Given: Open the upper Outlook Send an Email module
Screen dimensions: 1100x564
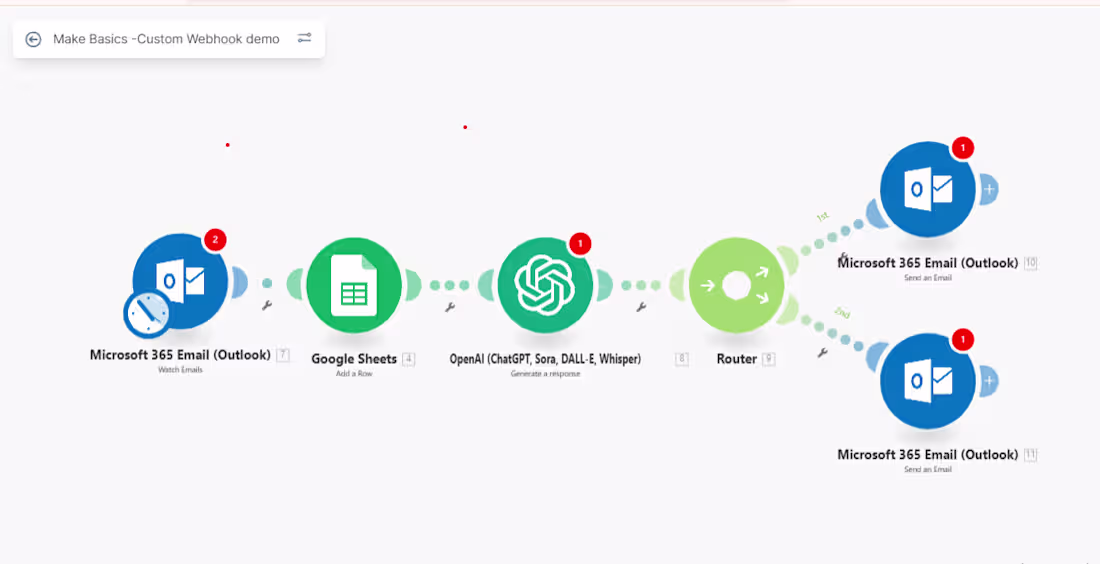Looking at the screenshot, I should 927,189.
